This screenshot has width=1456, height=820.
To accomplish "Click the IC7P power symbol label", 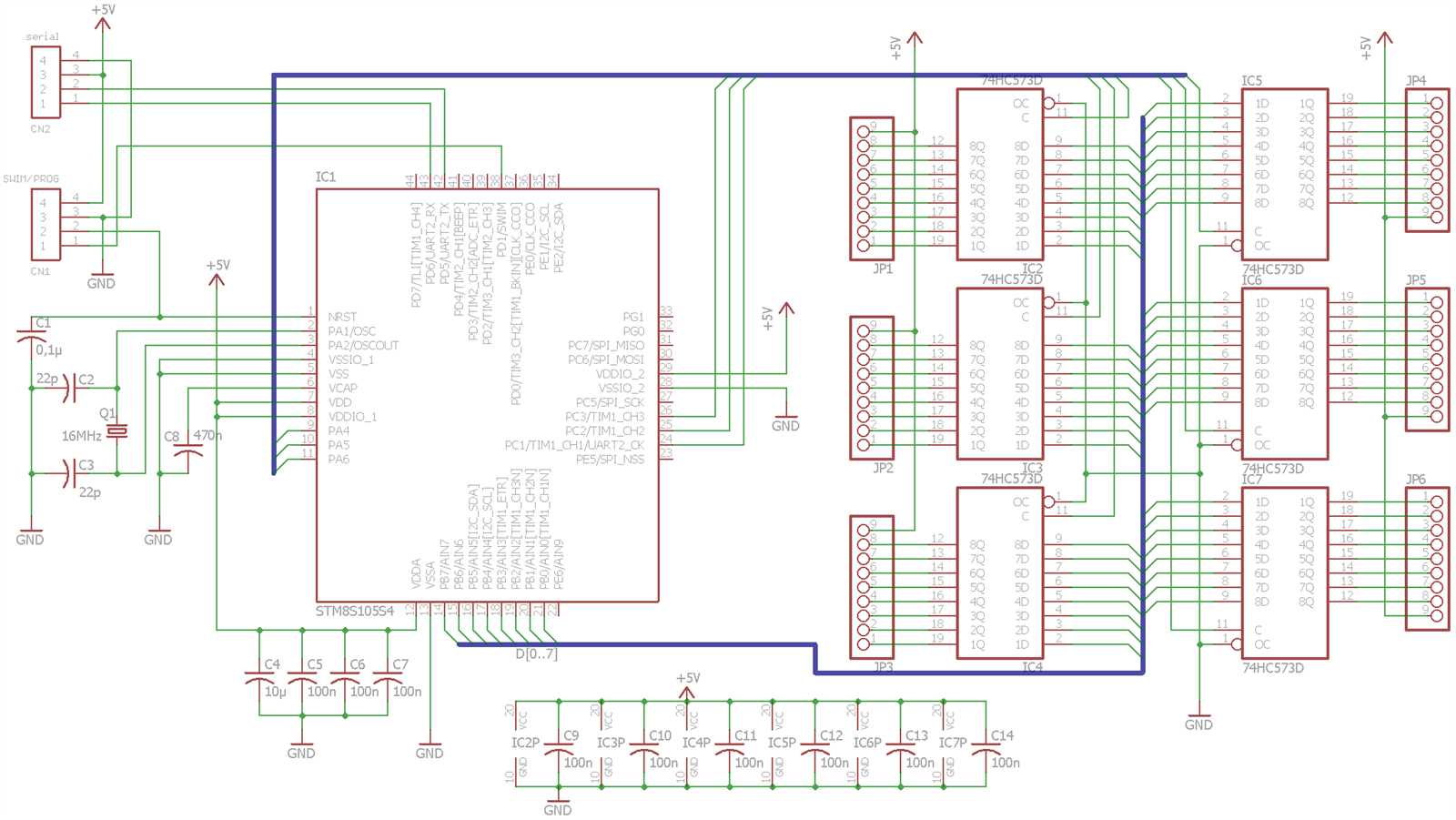I will [953, 743].
